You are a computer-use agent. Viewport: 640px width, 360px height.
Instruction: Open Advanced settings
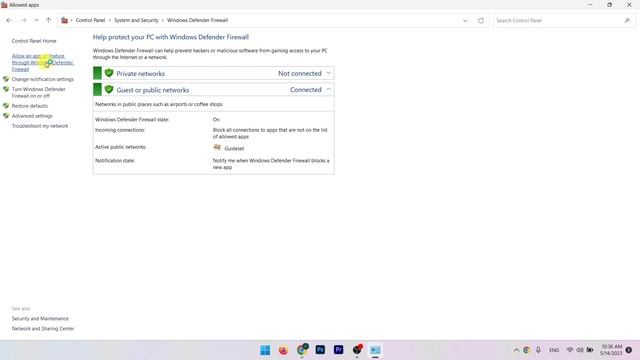(x=32, y=116)
